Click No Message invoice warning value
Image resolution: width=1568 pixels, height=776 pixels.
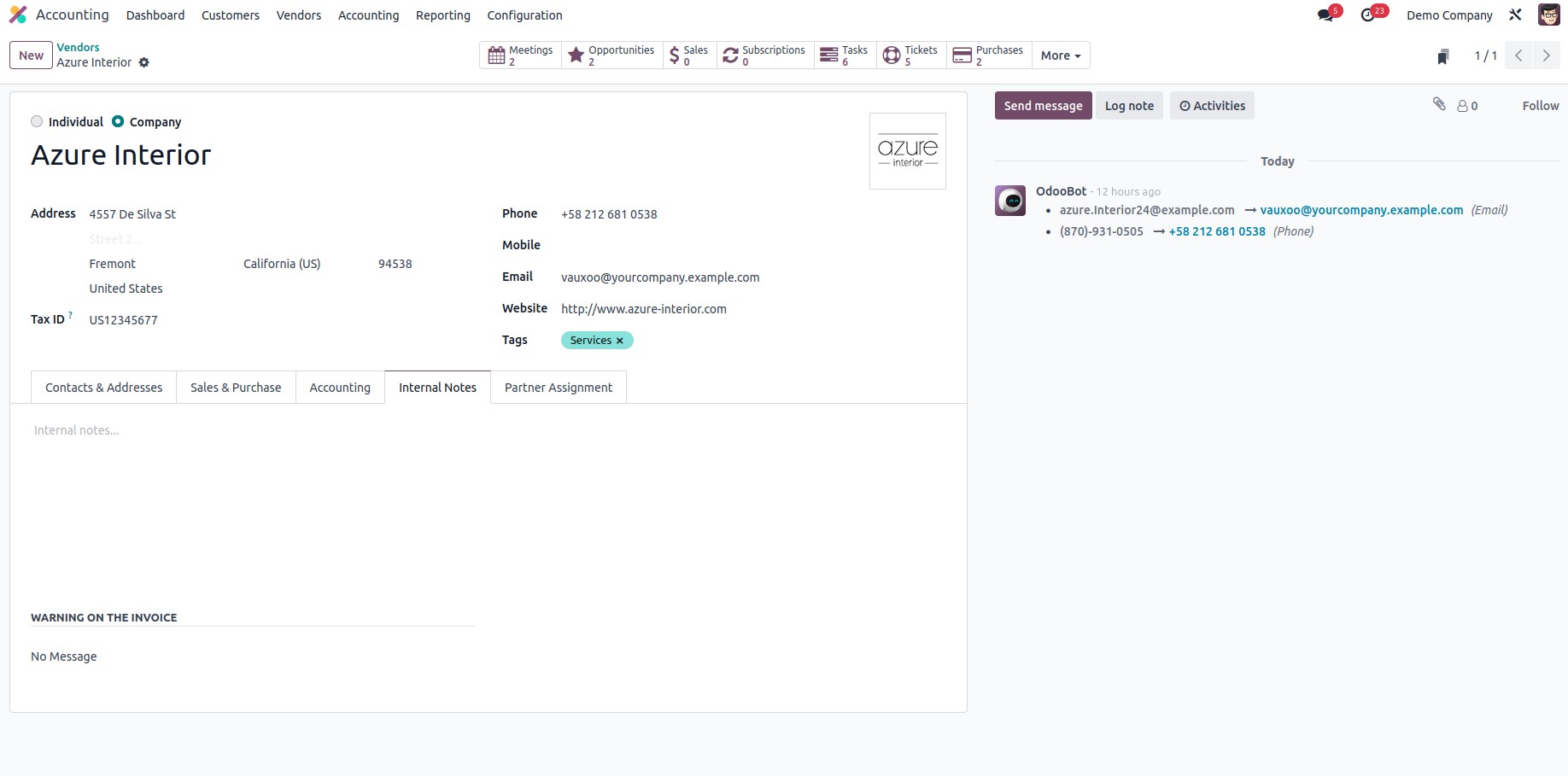[64, 656]
